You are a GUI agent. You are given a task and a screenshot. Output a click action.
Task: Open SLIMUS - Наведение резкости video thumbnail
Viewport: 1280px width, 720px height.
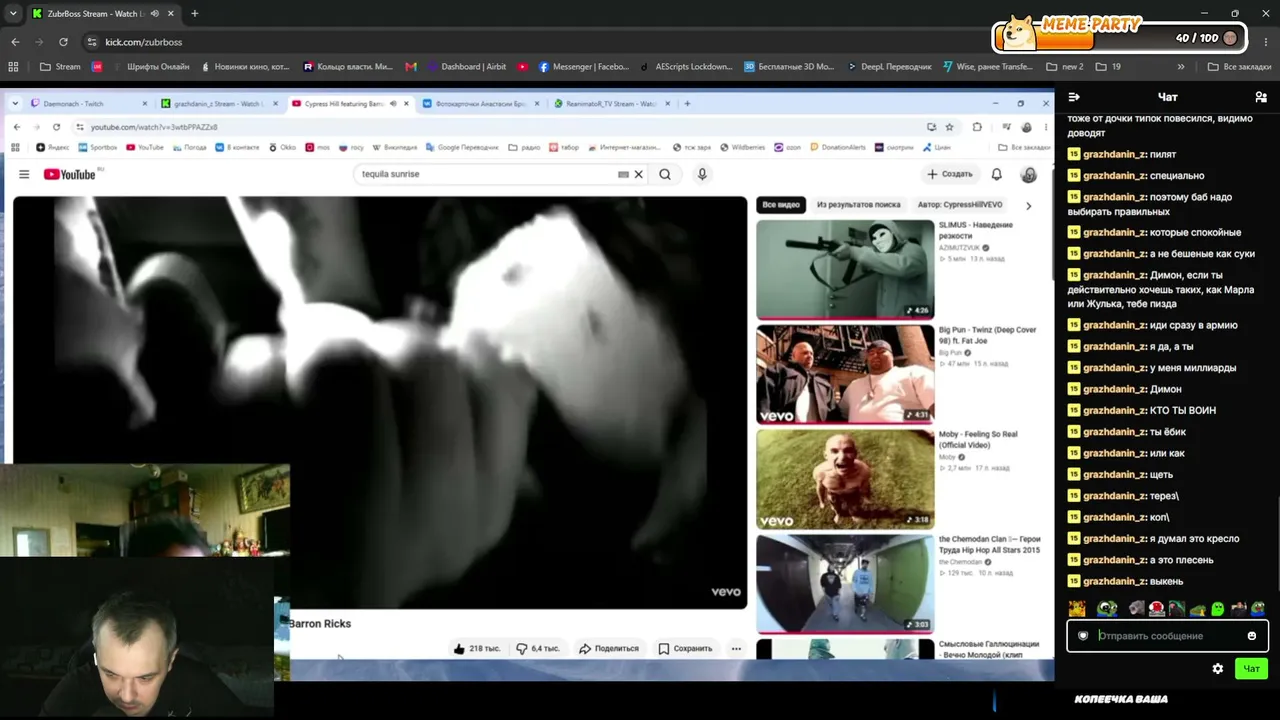click(x=845, y=270)
